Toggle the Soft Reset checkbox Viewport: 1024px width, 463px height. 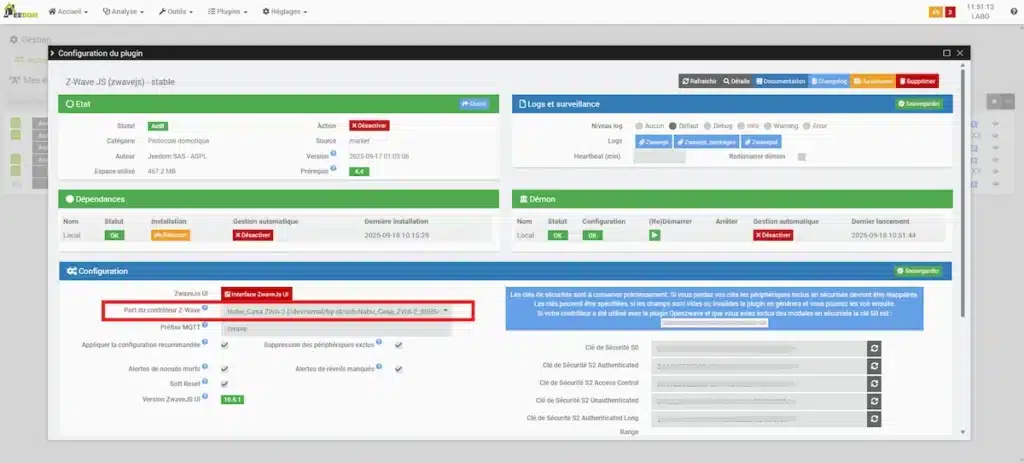coord(225,384)
